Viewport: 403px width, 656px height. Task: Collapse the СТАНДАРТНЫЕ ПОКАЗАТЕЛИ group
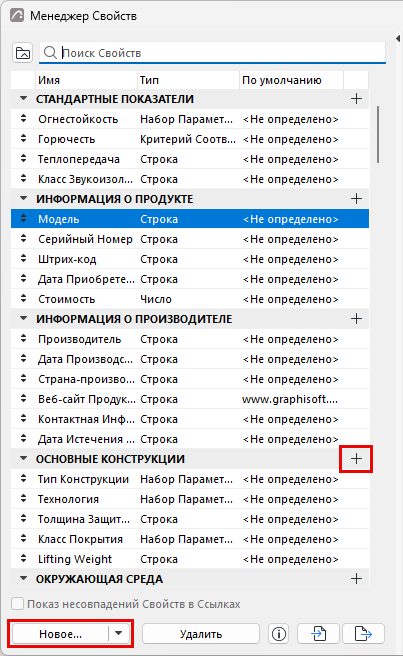pyautogui.click(x=23, y=99)
